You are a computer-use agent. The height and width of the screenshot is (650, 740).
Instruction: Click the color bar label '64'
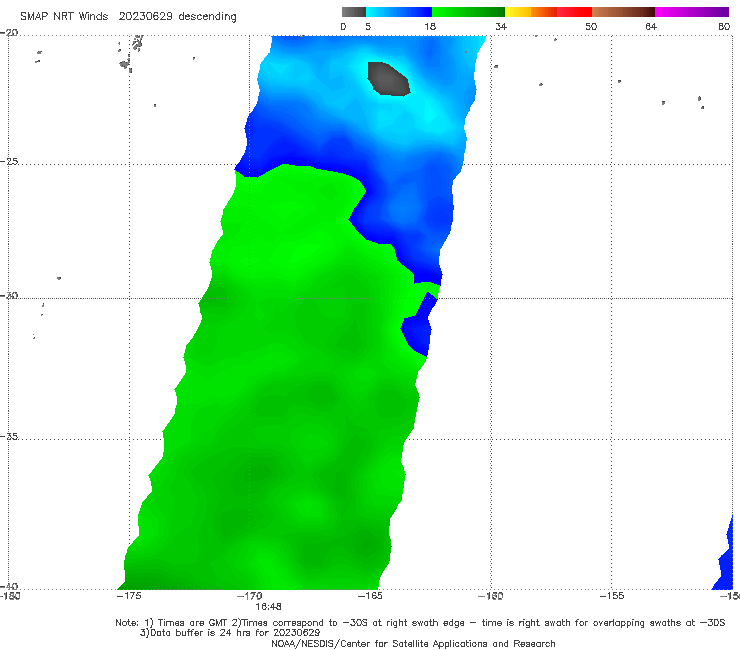click(651, 26)
